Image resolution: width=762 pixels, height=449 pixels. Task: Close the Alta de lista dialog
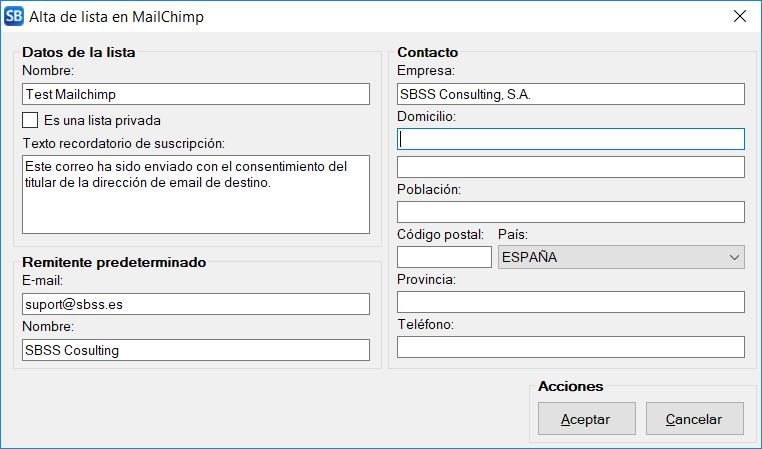click(739, 16)
